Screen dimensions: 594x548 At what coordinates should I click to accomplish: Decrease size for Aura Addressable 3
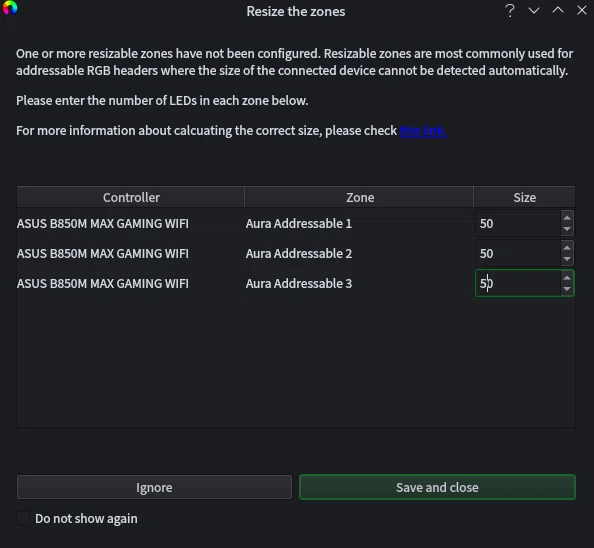point(567,289)
